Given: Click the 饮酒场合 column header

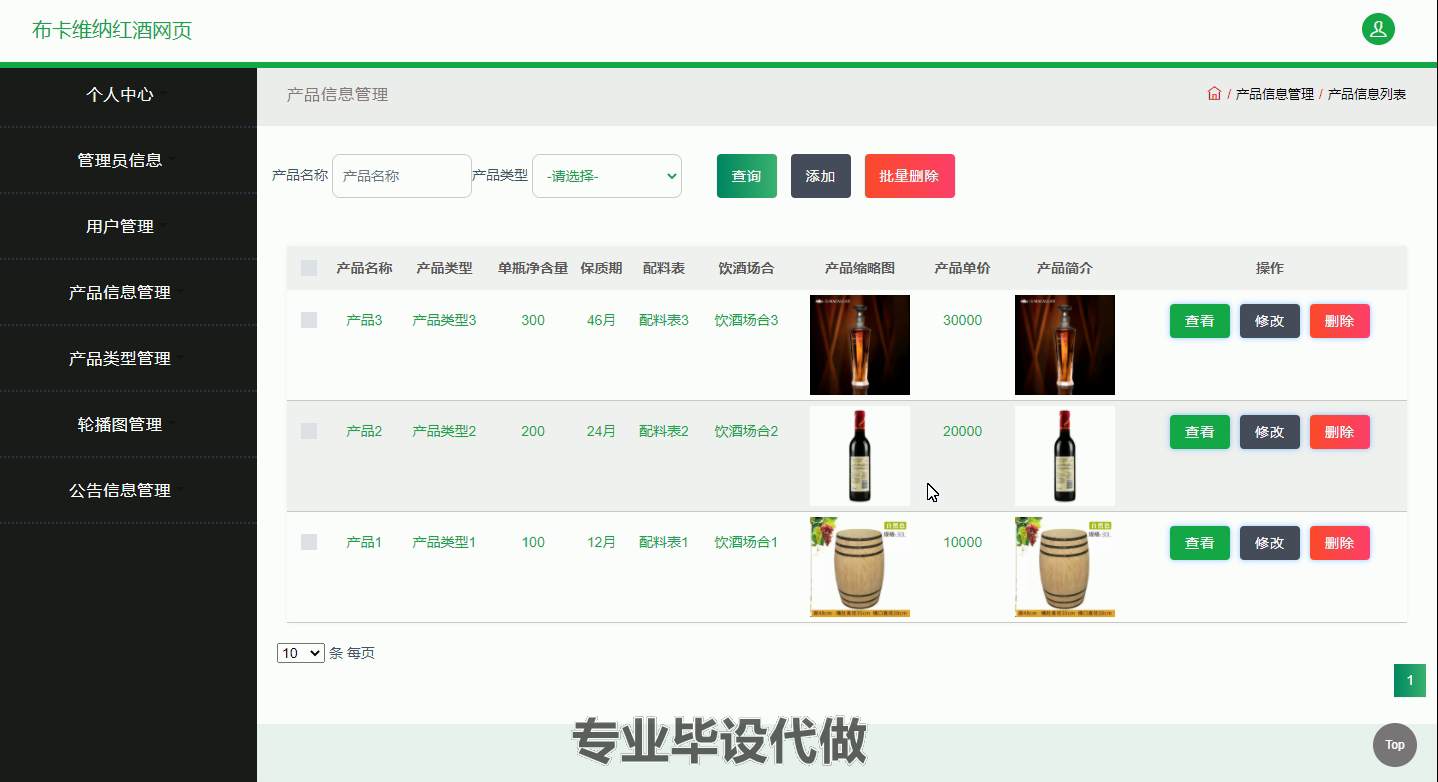Looking at the screenshot, I should 746,268.
